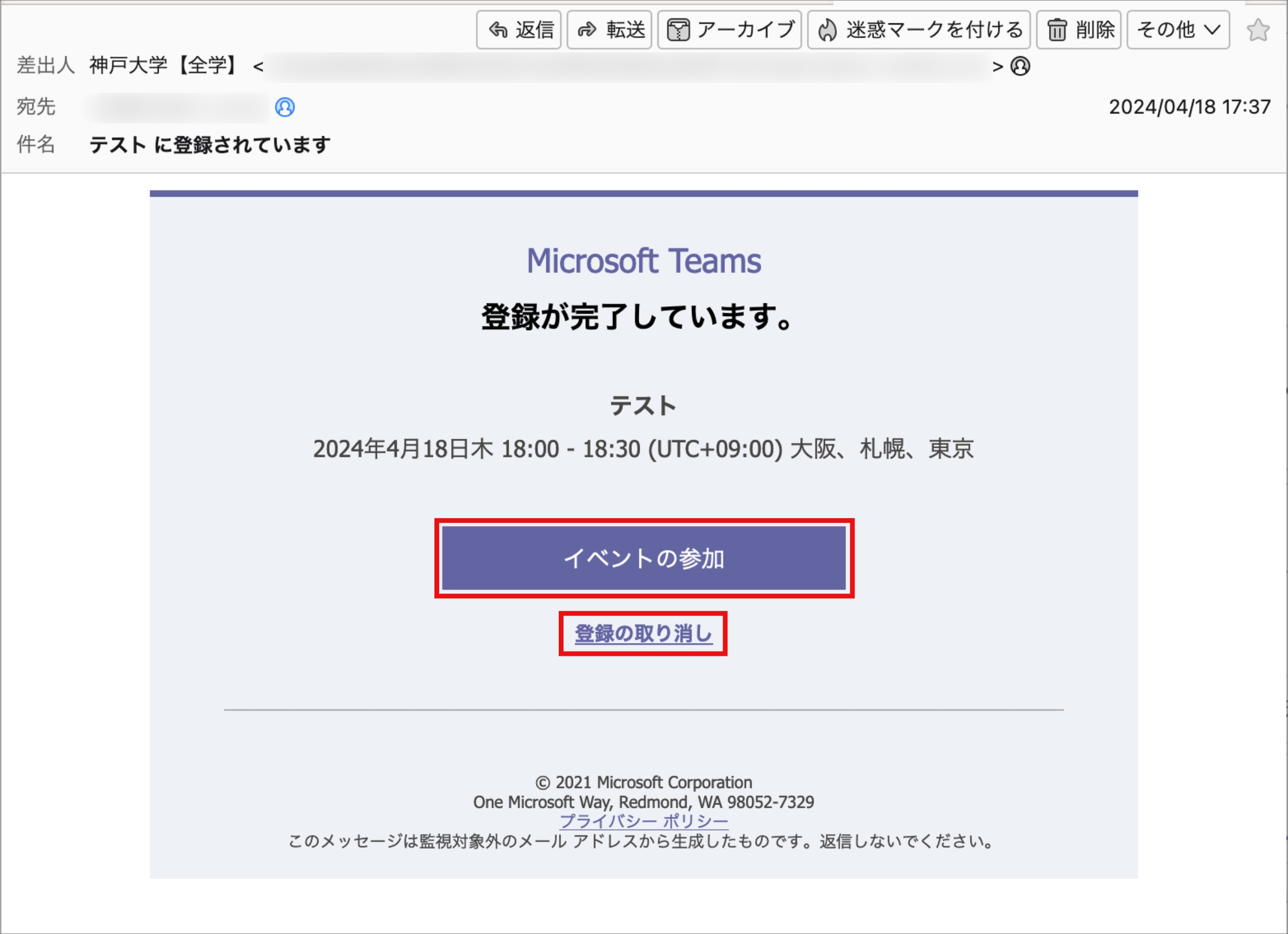This screenshot has height=934, width=1288.
Task: Click the subject テスト に登録されています
Action: click(210, 145)
